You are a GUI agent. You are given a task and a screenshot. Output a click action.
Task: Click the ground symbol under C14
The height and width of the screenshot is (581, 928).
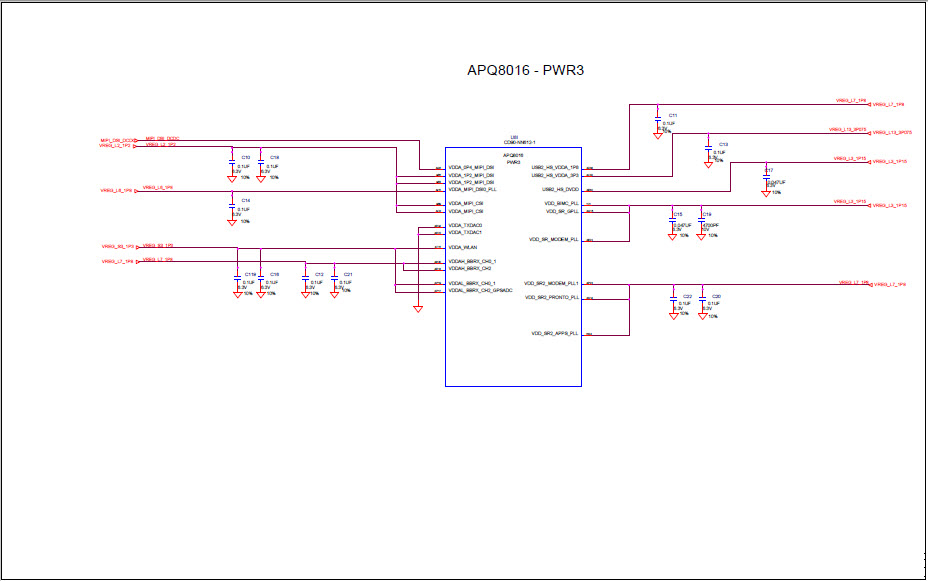coord(231,223)
